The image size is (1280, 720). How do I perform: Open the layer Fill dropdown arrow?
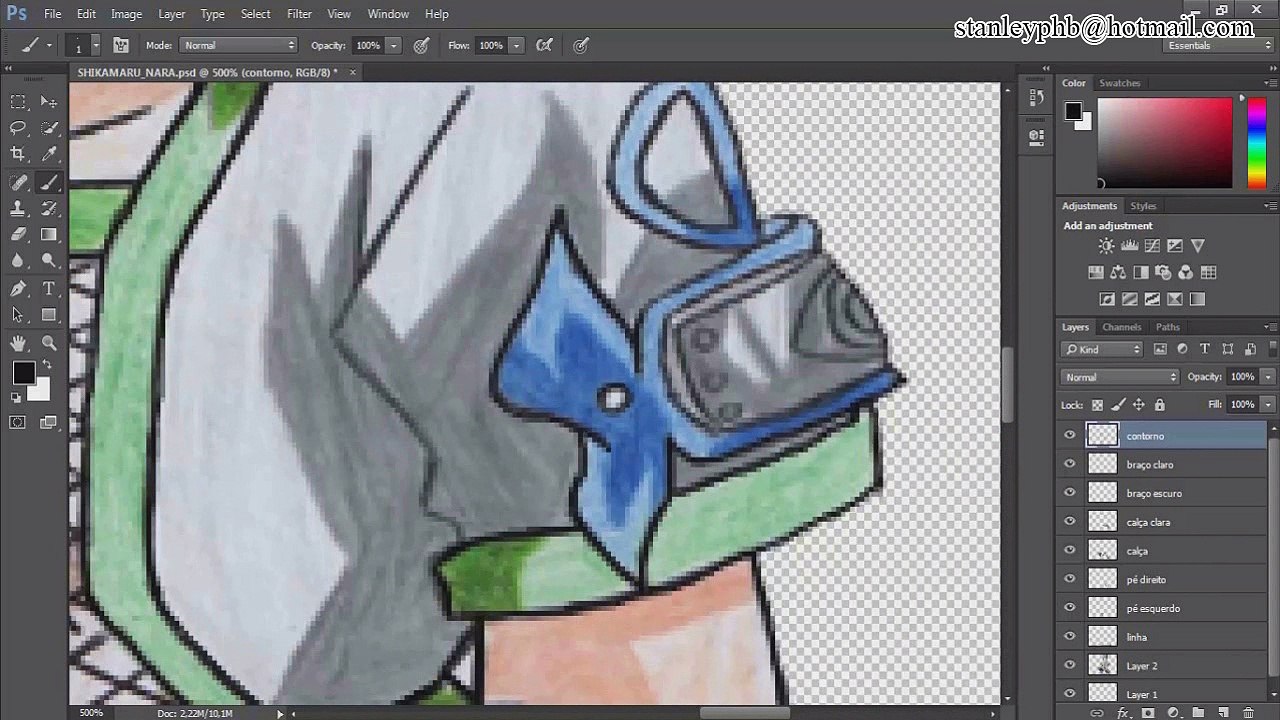tap(1268, 404)
